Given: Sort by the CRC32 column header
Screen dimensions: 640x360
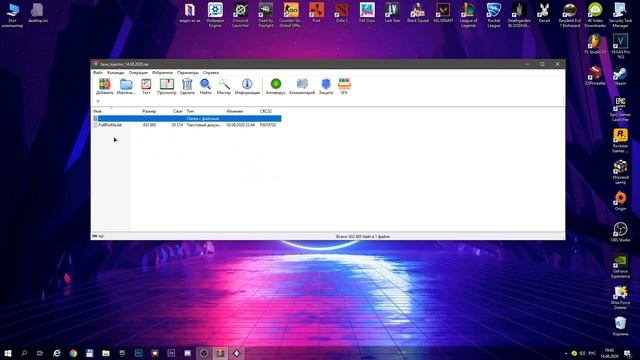Looking at the screenshot, I should tap(266, 111).
